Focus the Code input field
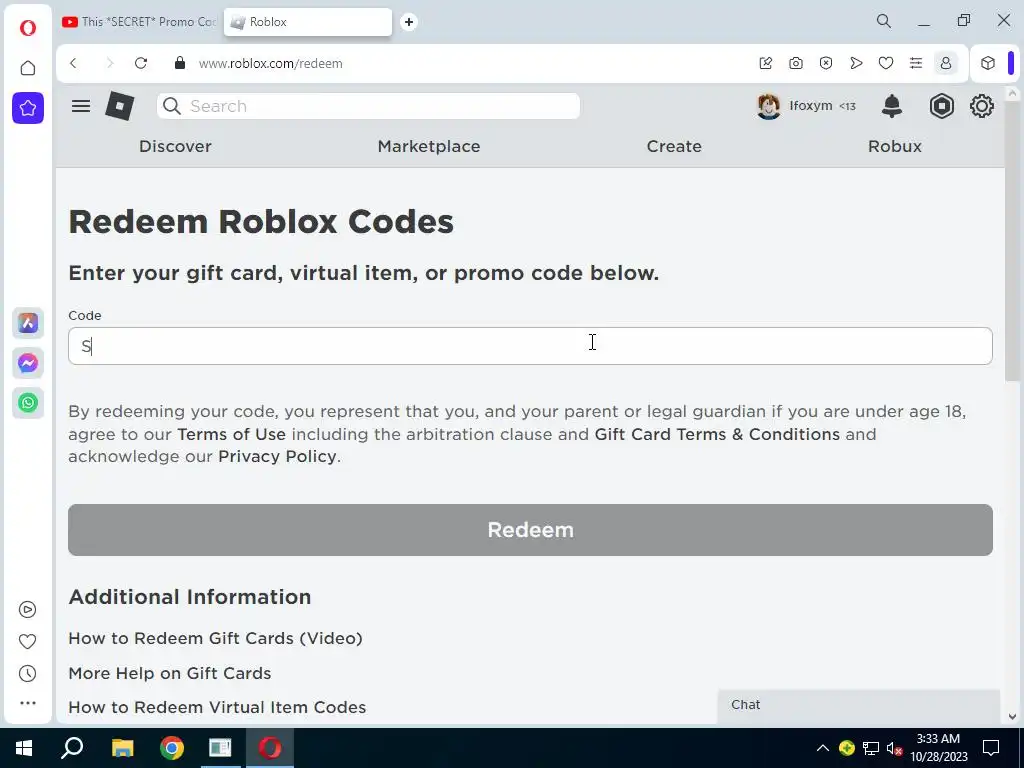 [x=530, y=346]
